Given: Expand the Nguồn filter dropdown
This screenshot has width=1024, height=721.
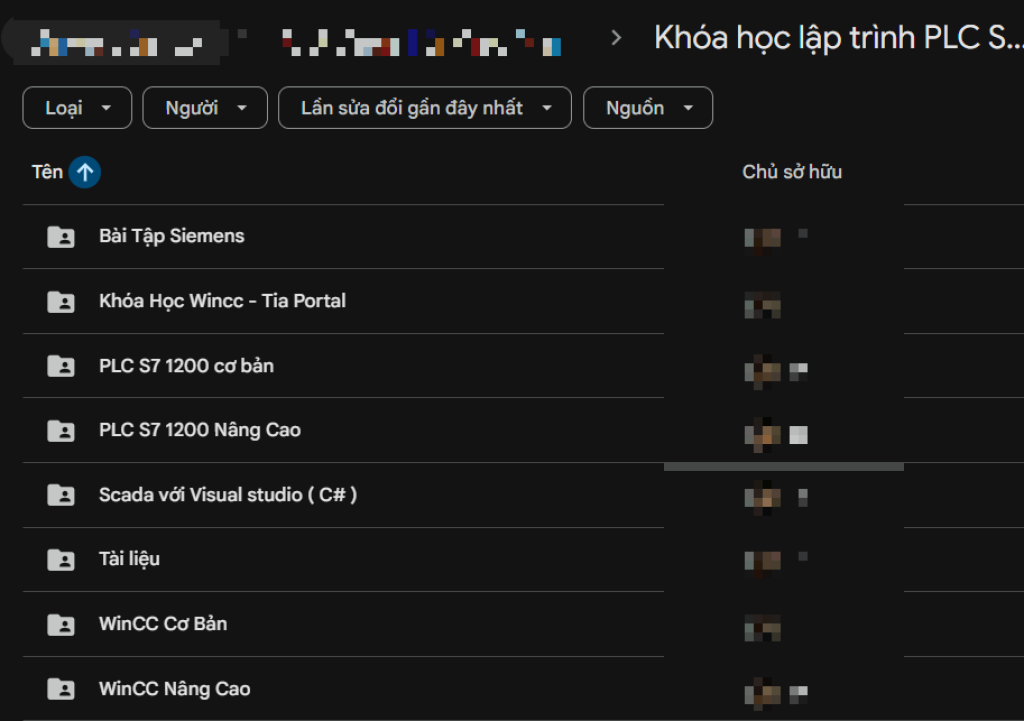Looking at the screenshot, I should click(647, 108).
